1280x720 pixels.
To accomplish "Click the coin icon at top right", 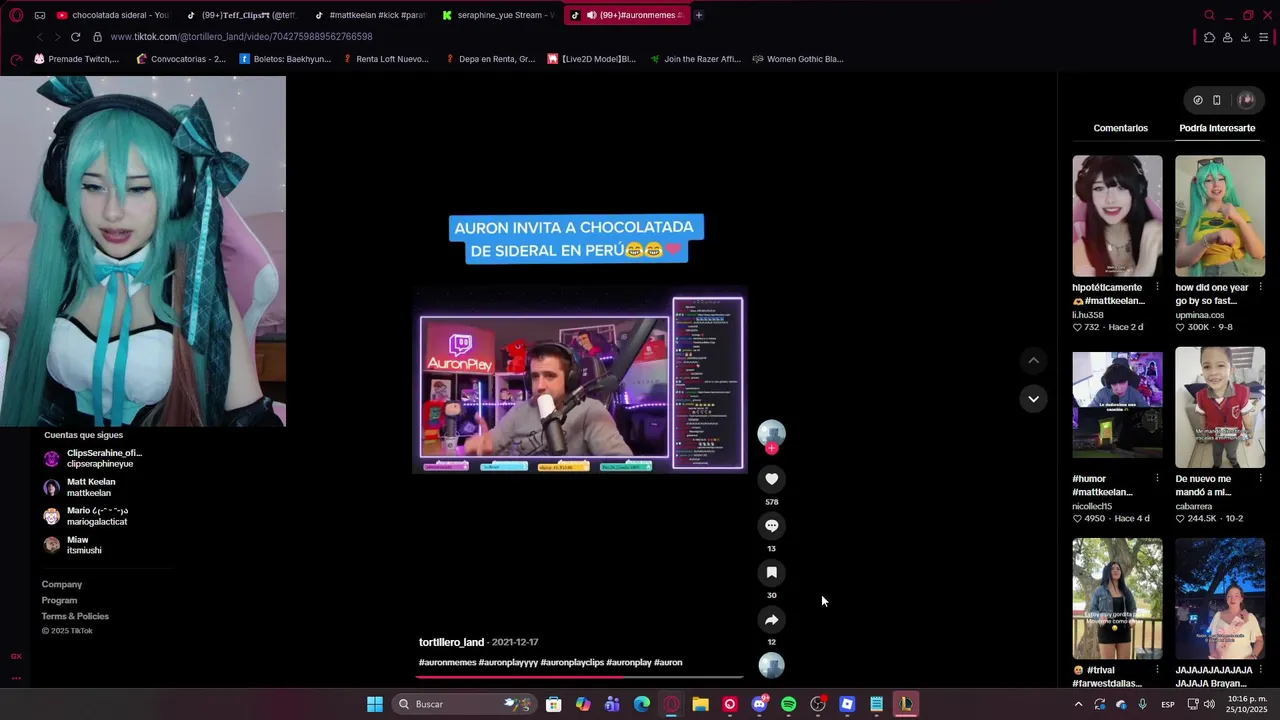I will click(x=1198, y=100).
